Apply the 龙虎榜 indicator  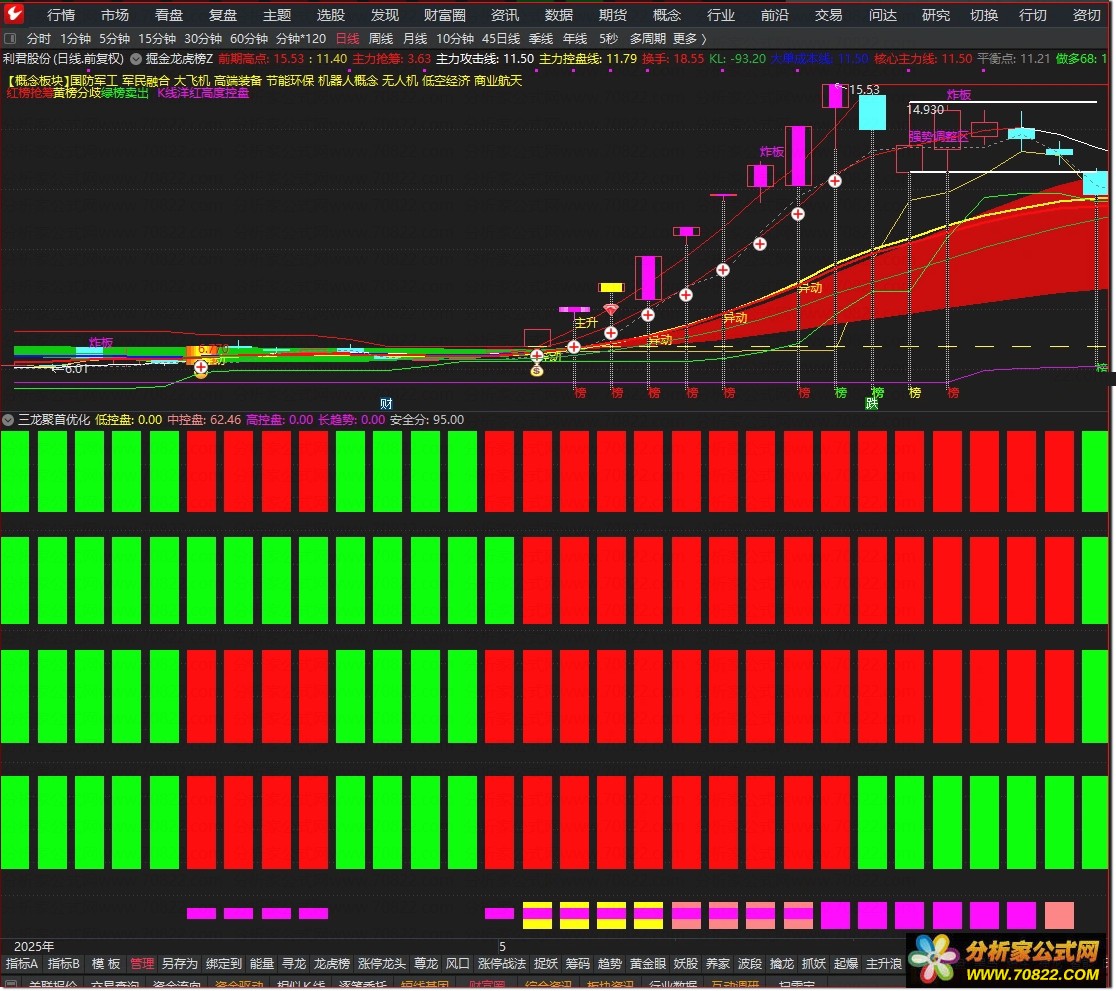pos(332,964)
